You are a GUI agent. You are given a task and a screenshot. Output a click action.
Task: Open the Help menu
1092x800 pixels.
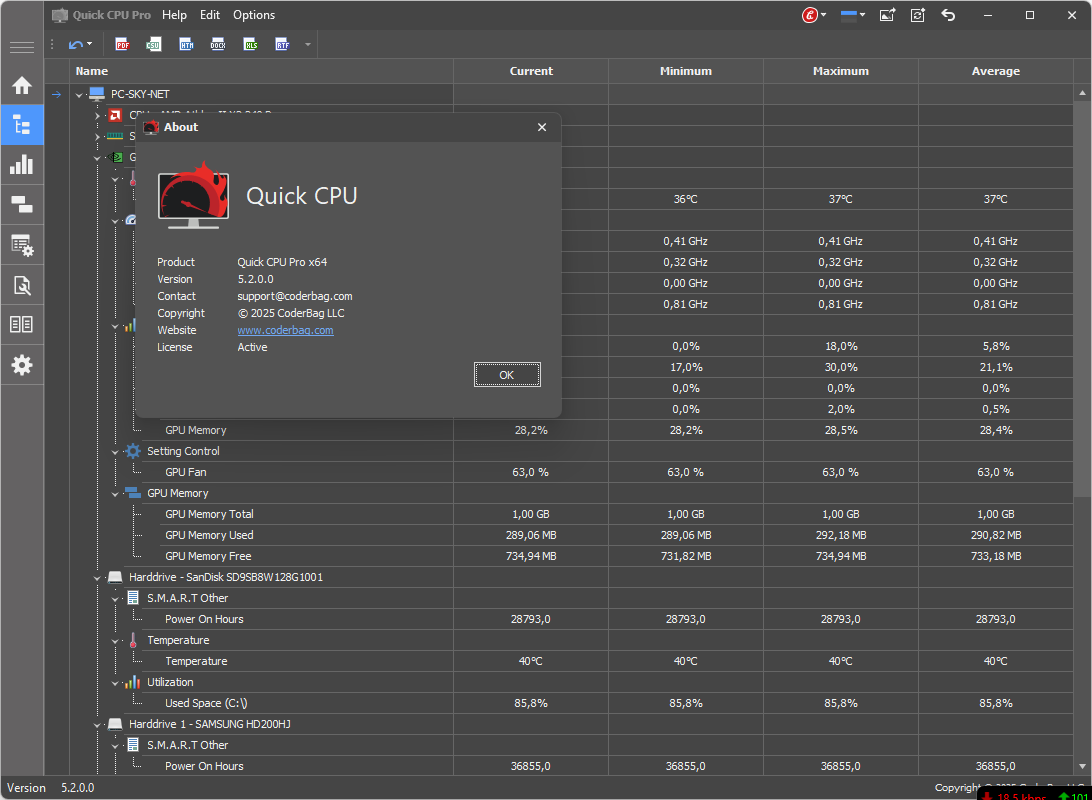tap(174, 15)
